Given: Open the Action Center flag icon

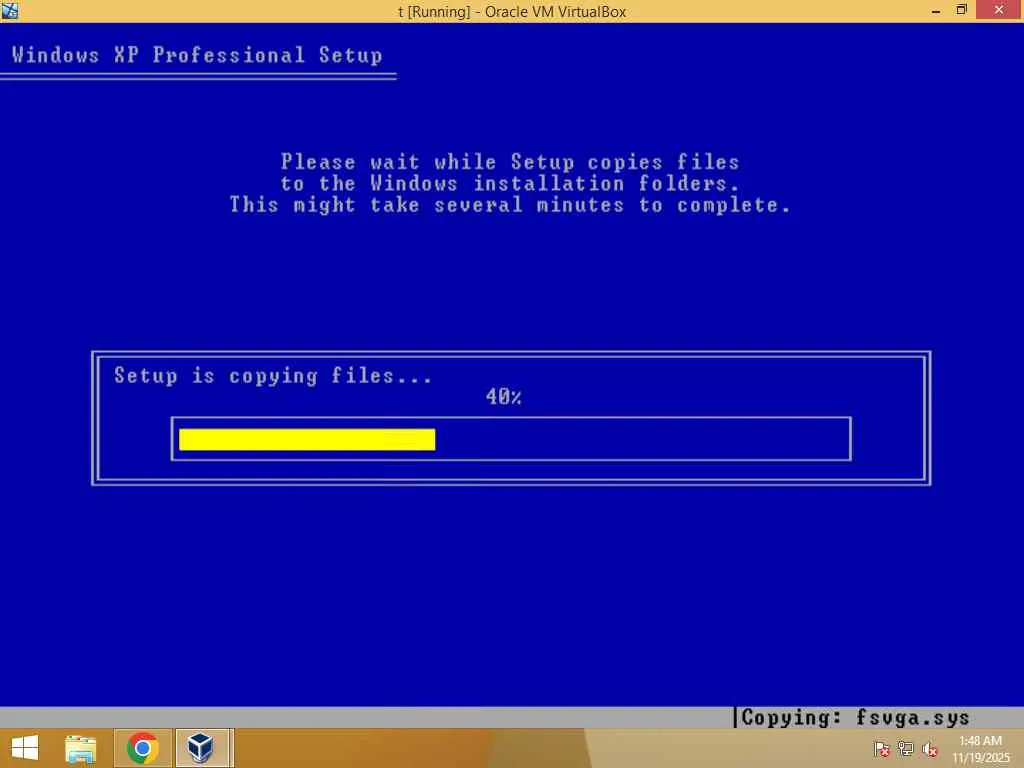Looking at the screenshot, I should (x=881, y=748).
